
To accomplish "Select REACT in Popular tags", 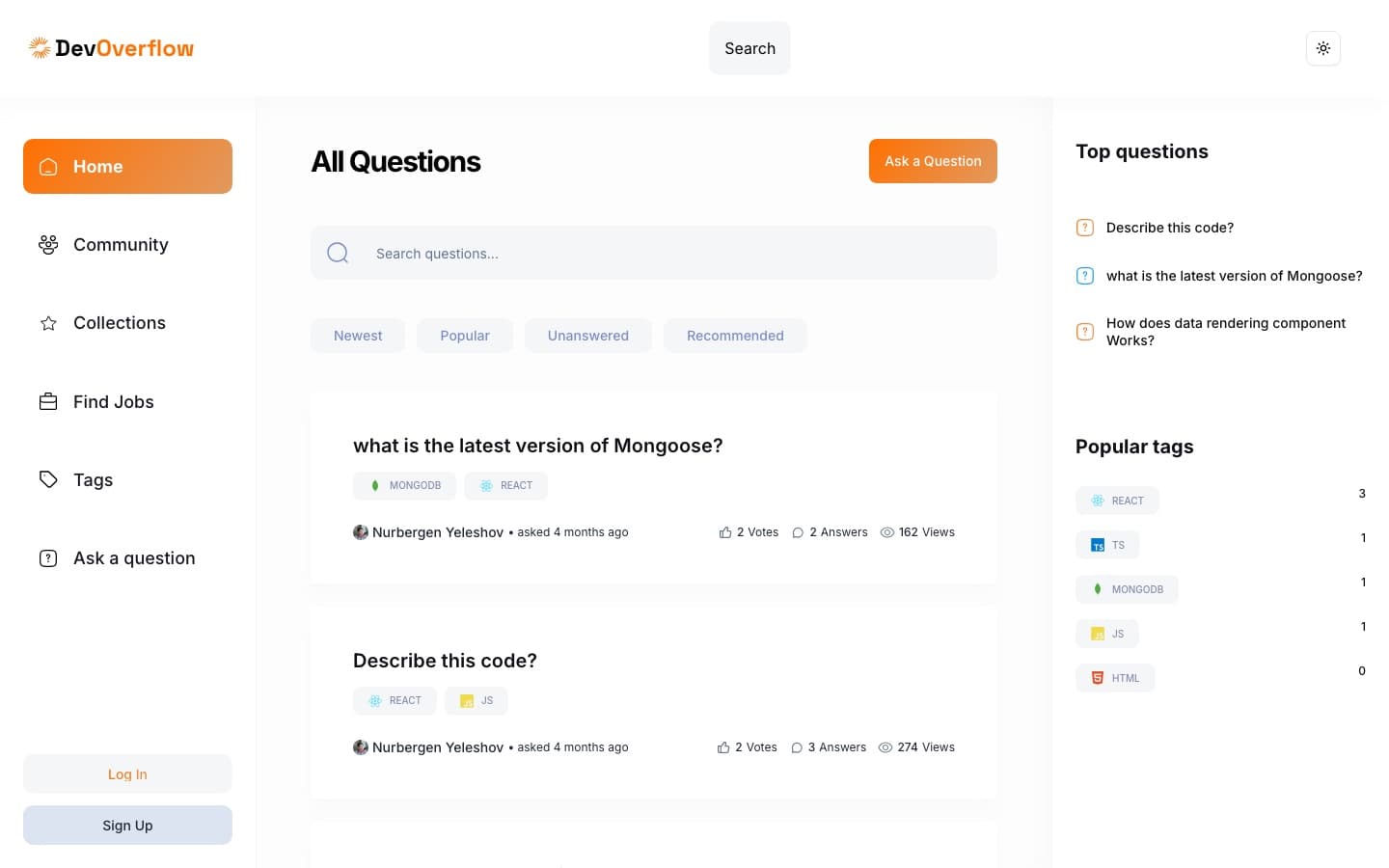I will (x=1117, y=501).
